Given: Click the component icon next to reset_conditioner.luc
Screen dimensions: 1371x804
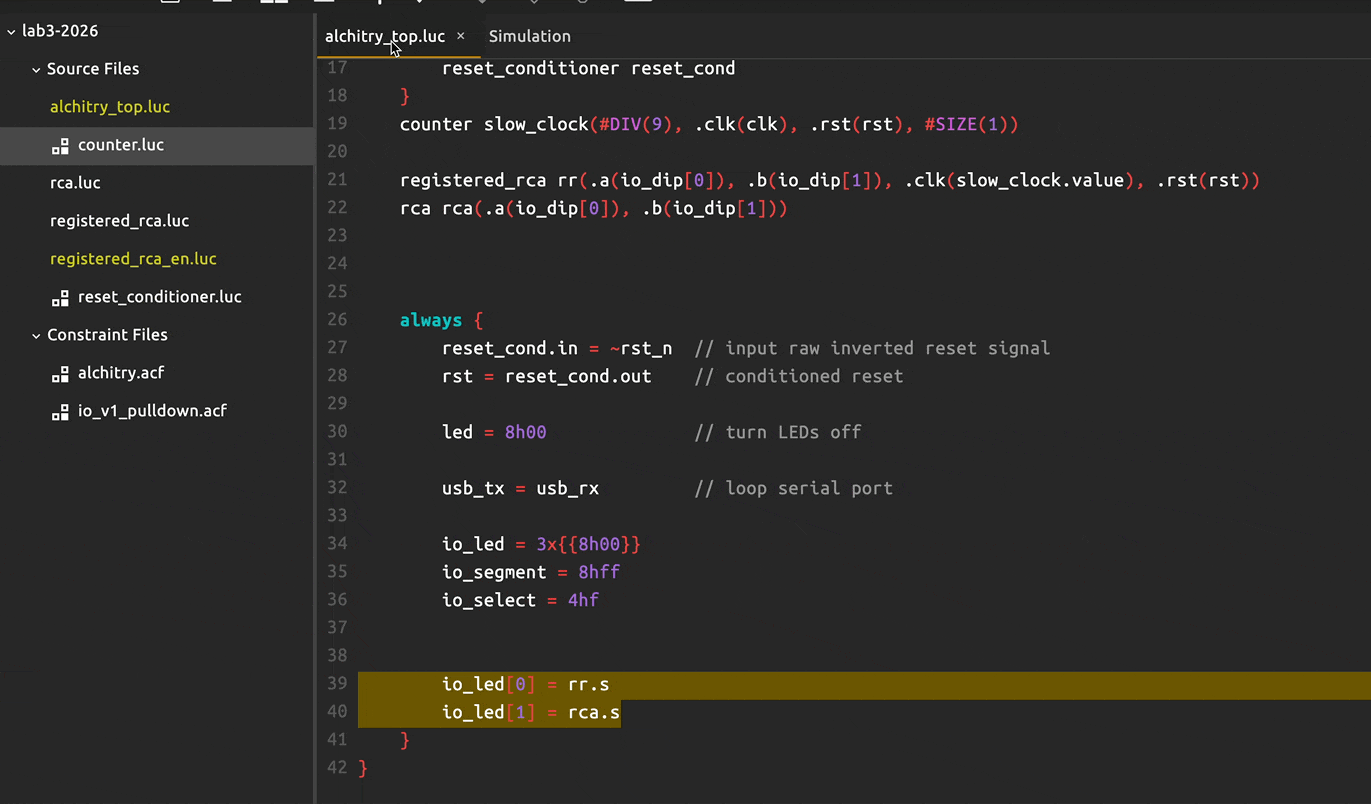Looking at the screenshot, I should click(x=60, y=298).
